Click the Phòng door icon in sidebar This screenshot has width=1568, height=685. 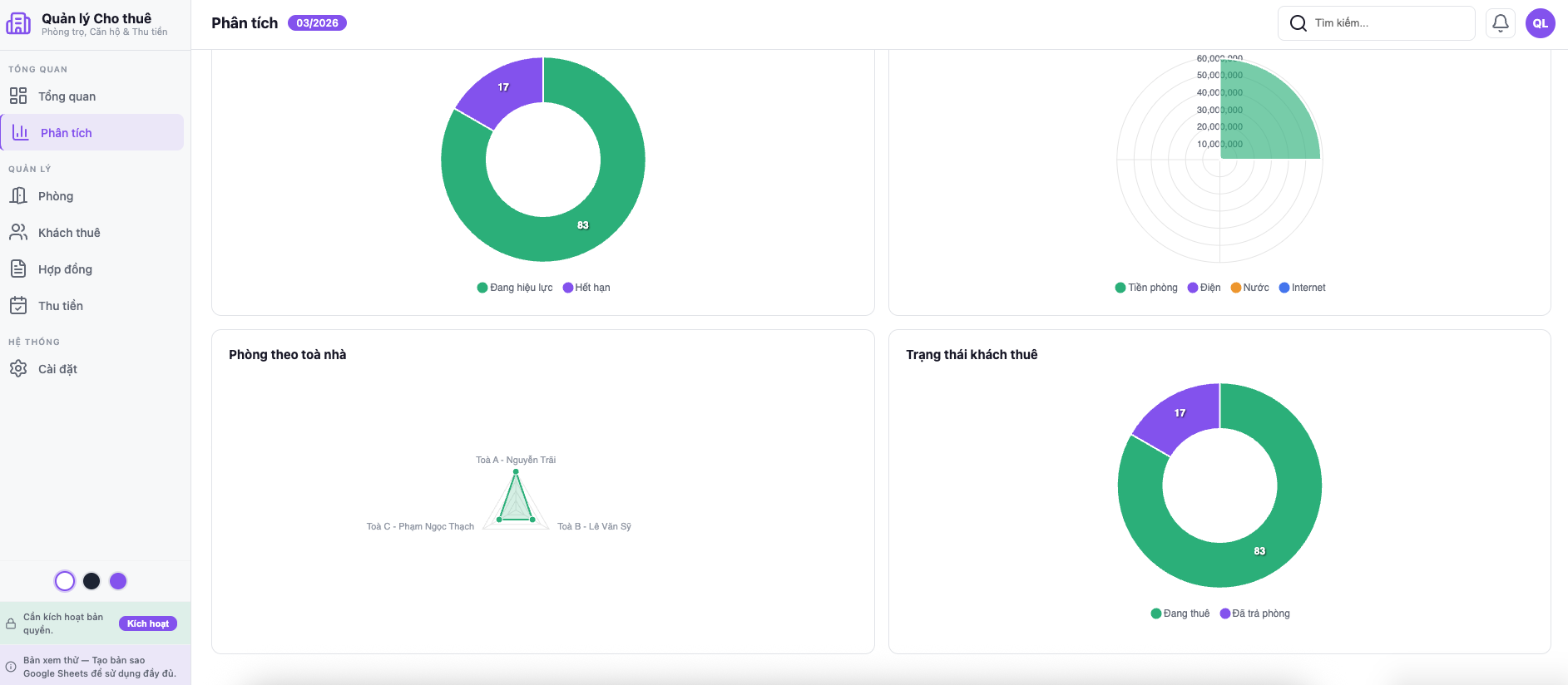tap(18, 195)
